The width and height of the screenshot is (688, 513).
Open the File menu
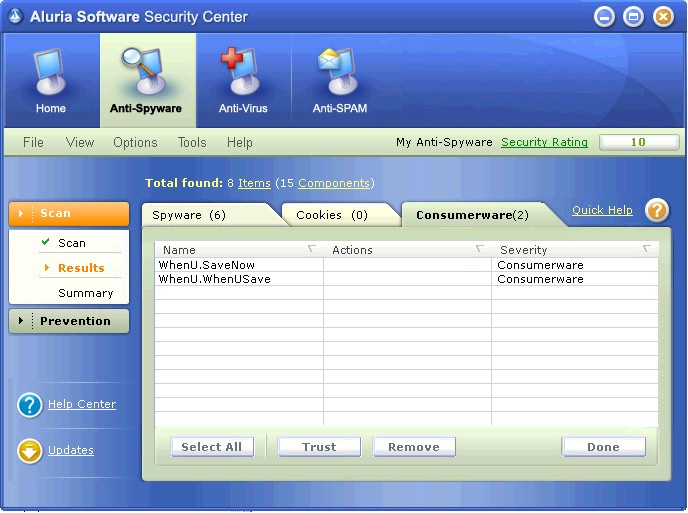(33, 142)
